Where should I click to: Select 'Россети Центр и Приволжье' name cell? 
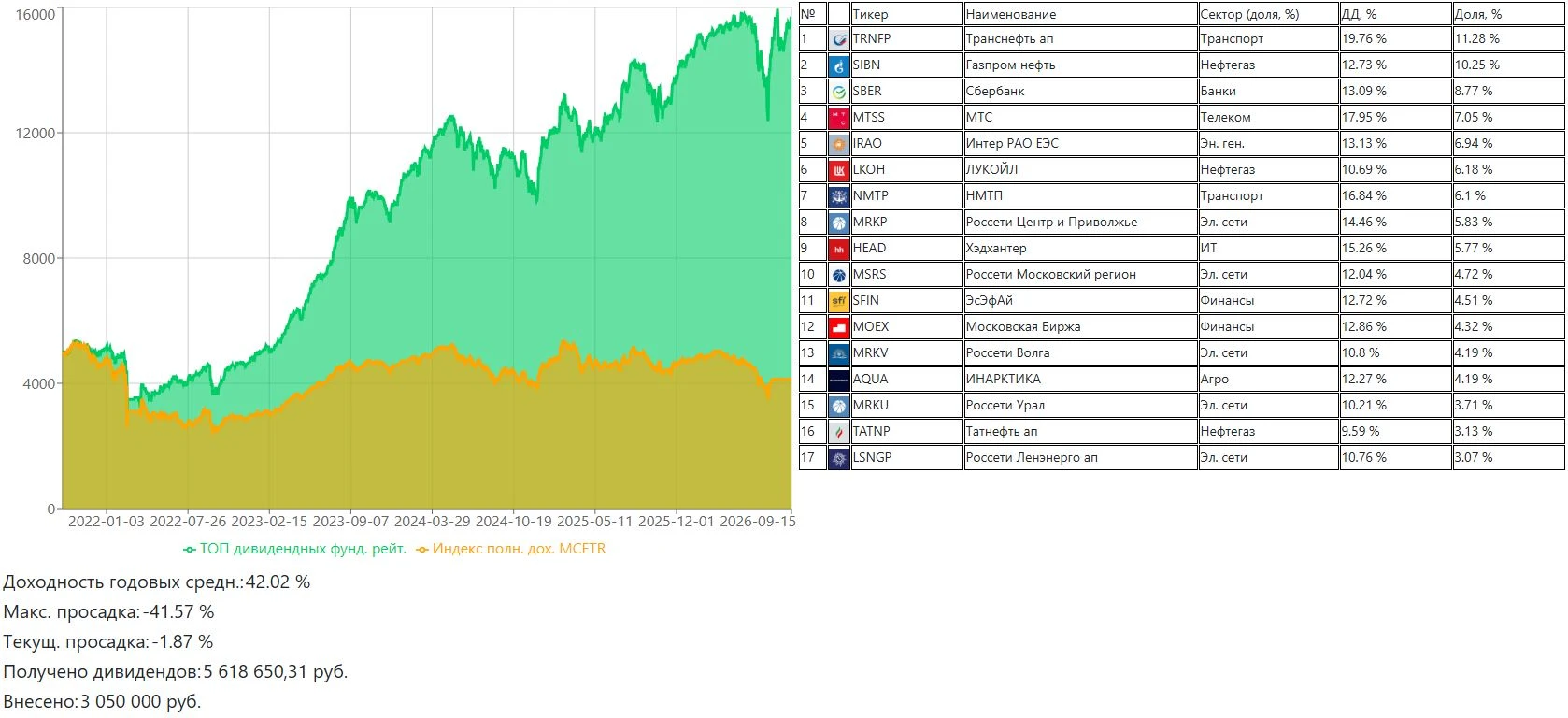click(1080, 223)
